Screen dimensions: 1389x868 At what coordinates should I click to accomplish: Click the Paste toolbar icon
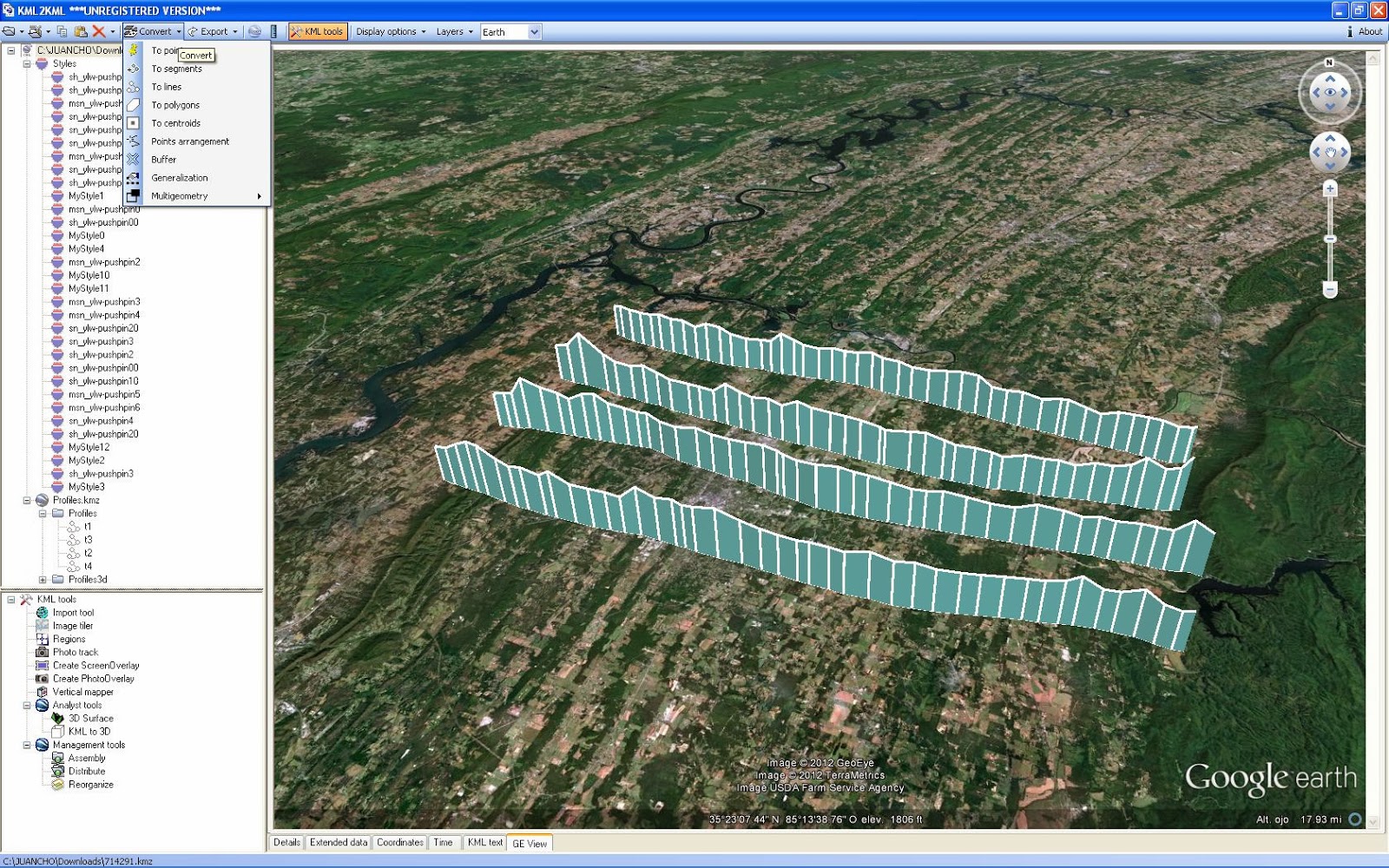[x=80, y=31]
